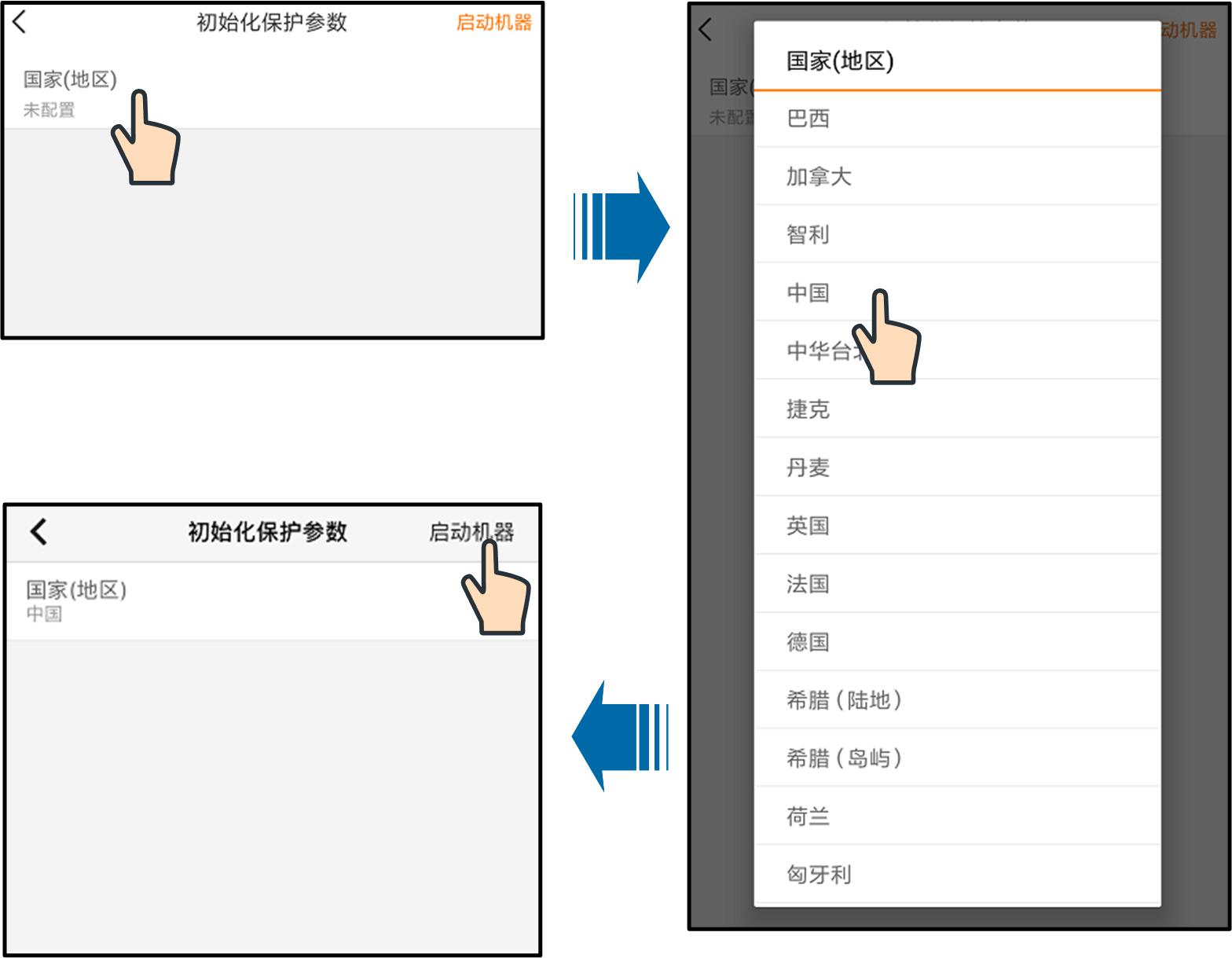Tap back arrow on dimmed screen behind popup
Screen dimensions: 1232x958
point(706,30)
